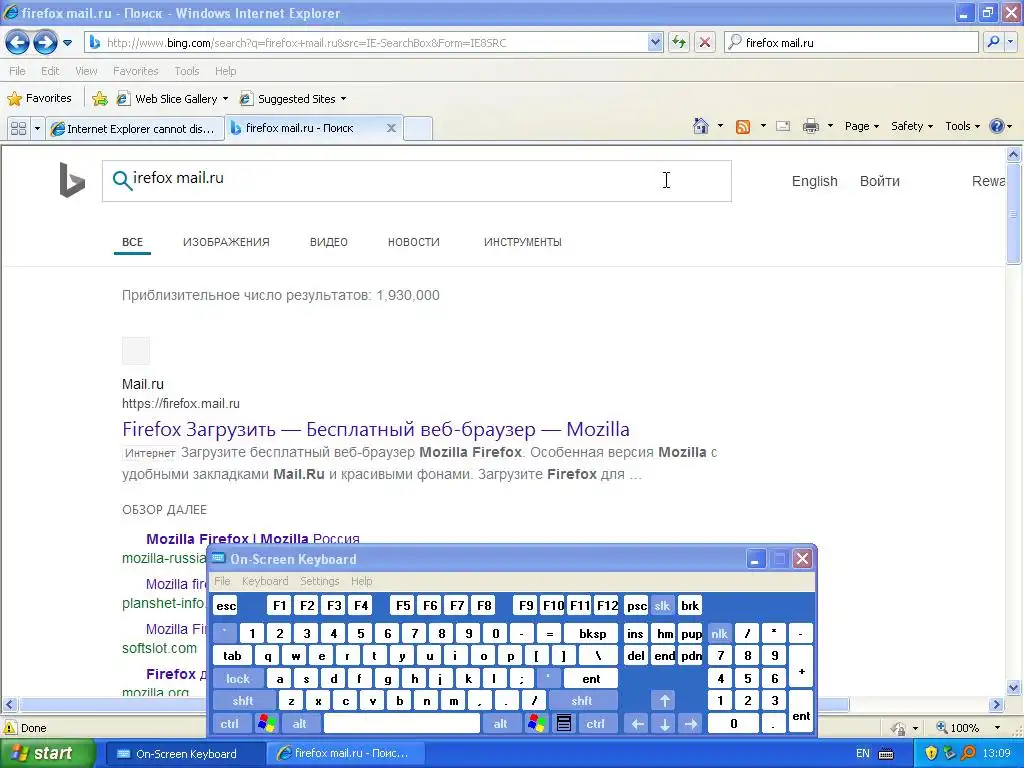The image size is (1024, 768).
Task: Open the Keyboard menu of On-Screen Keyboard
Action: [264, 581]
